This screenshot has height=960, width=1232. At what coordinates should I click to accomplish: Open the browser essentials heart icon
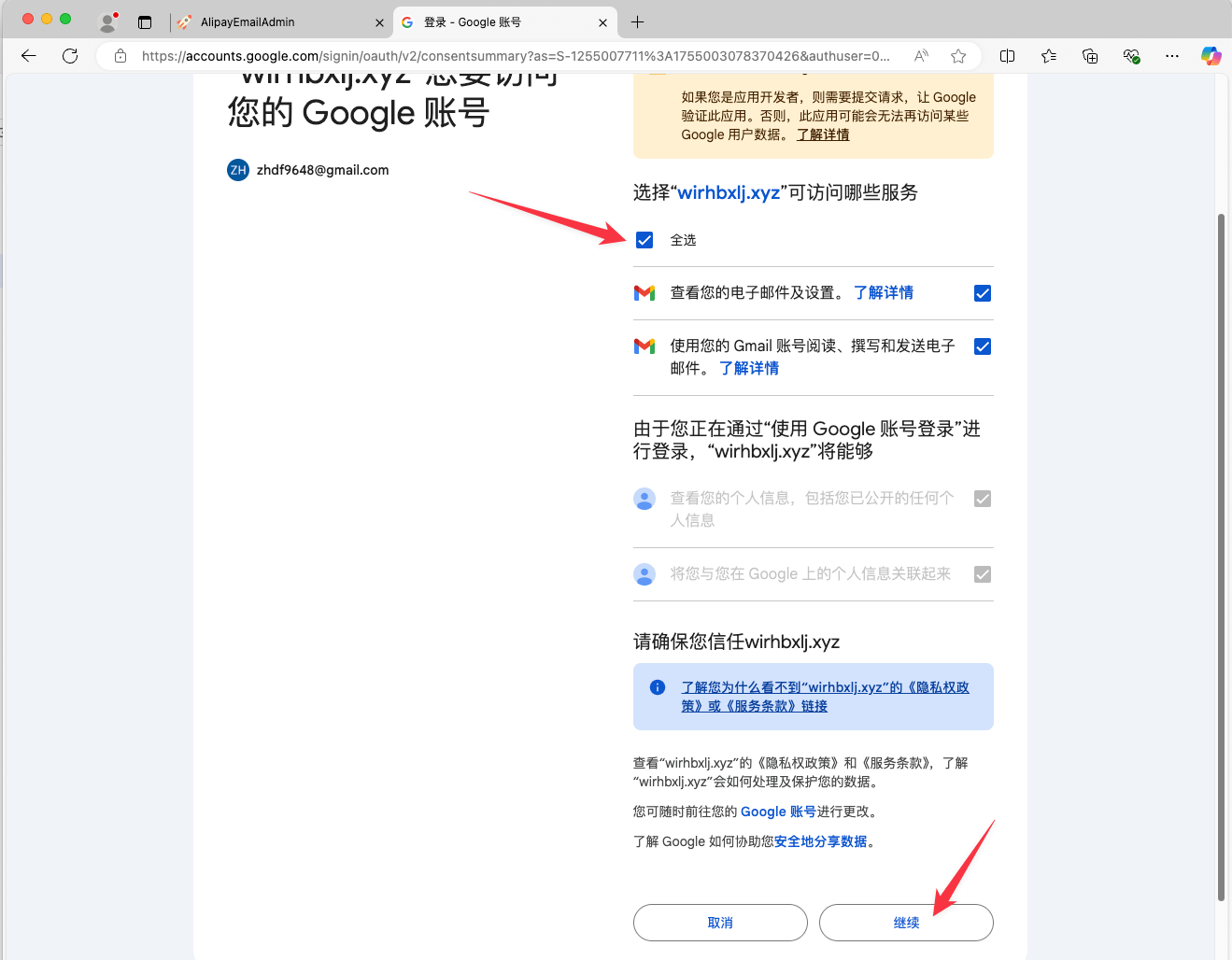(x=1131, y=56)
